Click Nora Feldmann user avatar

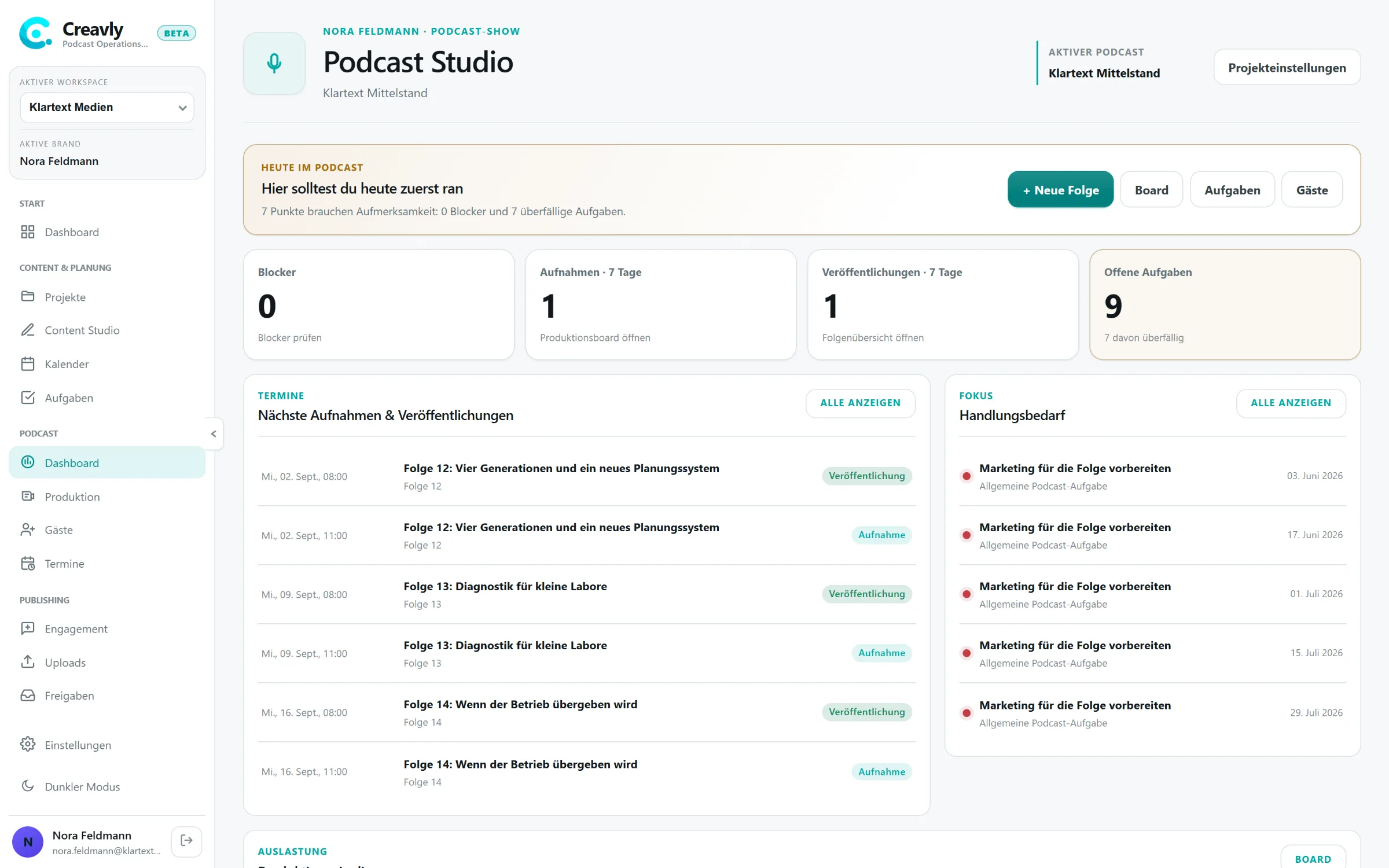click(28, 841)
